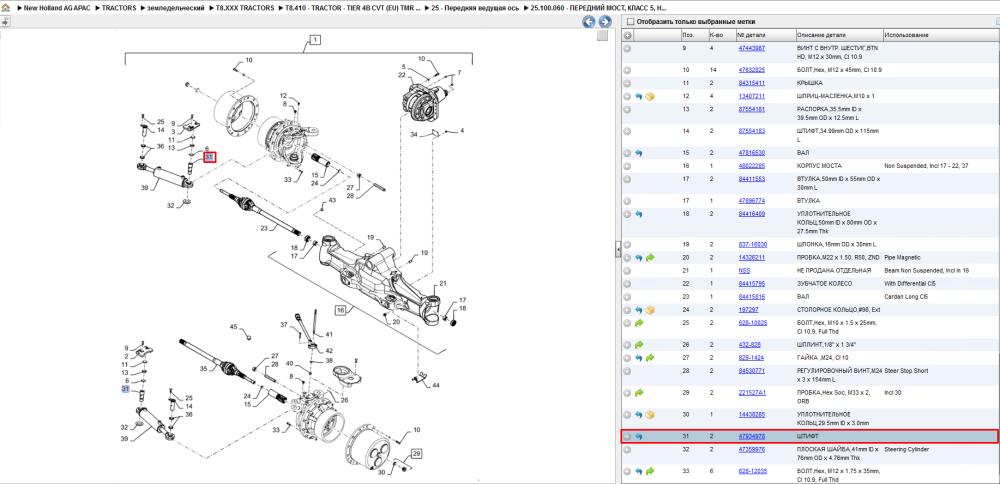Click the blue arrow icon for 47934978
Screen dimensions: 1000x484
tap(639, 437)
